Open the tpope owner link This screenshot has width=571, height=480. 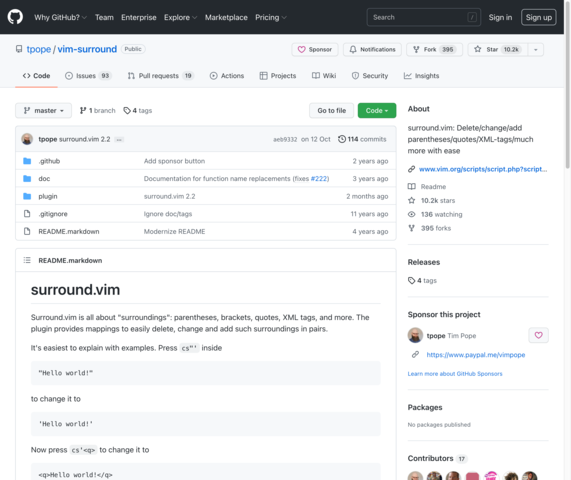[39, 49]
